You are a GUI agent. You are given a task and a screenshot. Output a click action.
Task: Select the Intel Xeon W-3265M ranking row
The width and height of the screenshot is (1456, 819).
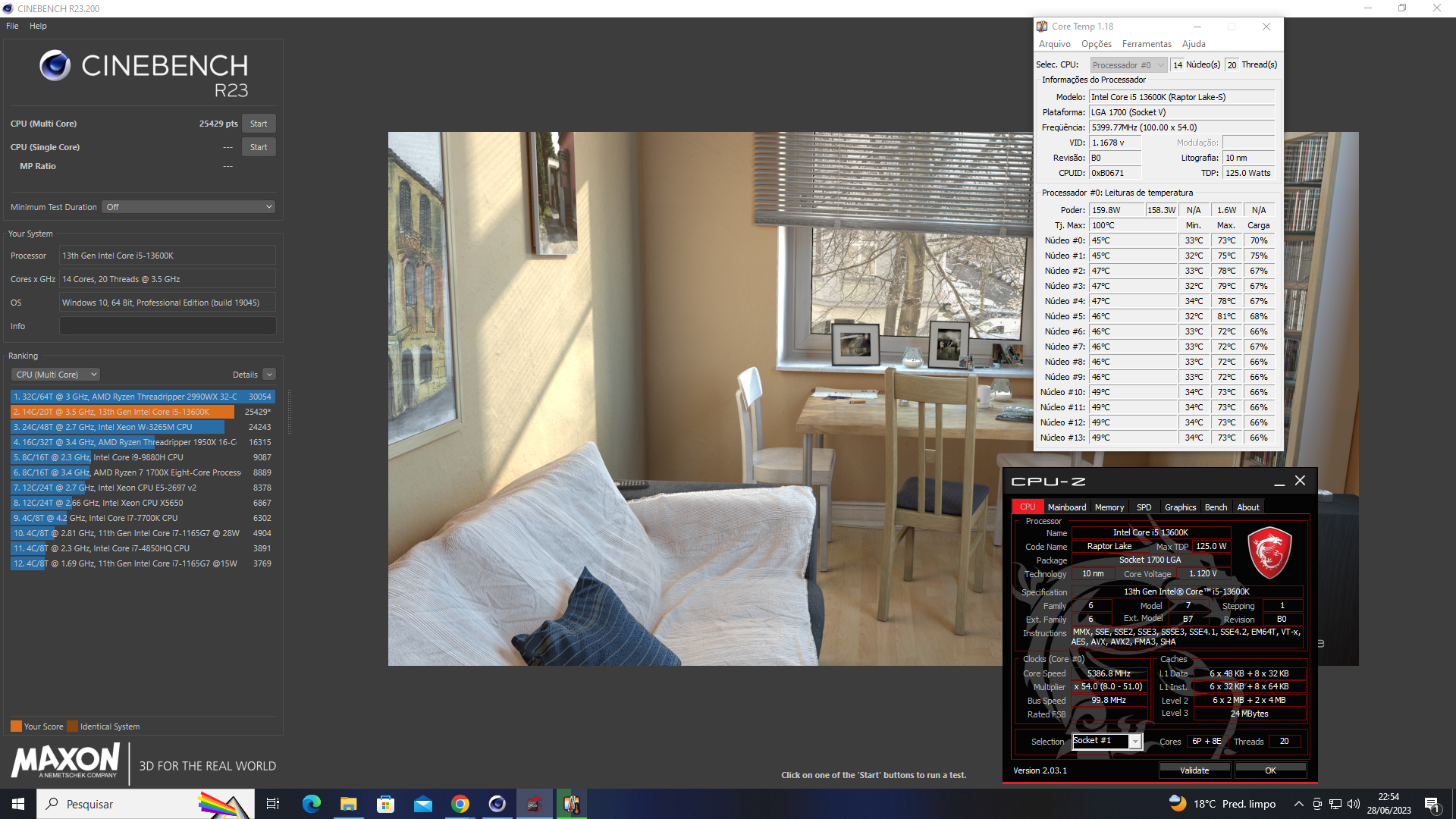click(x=143, y=427)
